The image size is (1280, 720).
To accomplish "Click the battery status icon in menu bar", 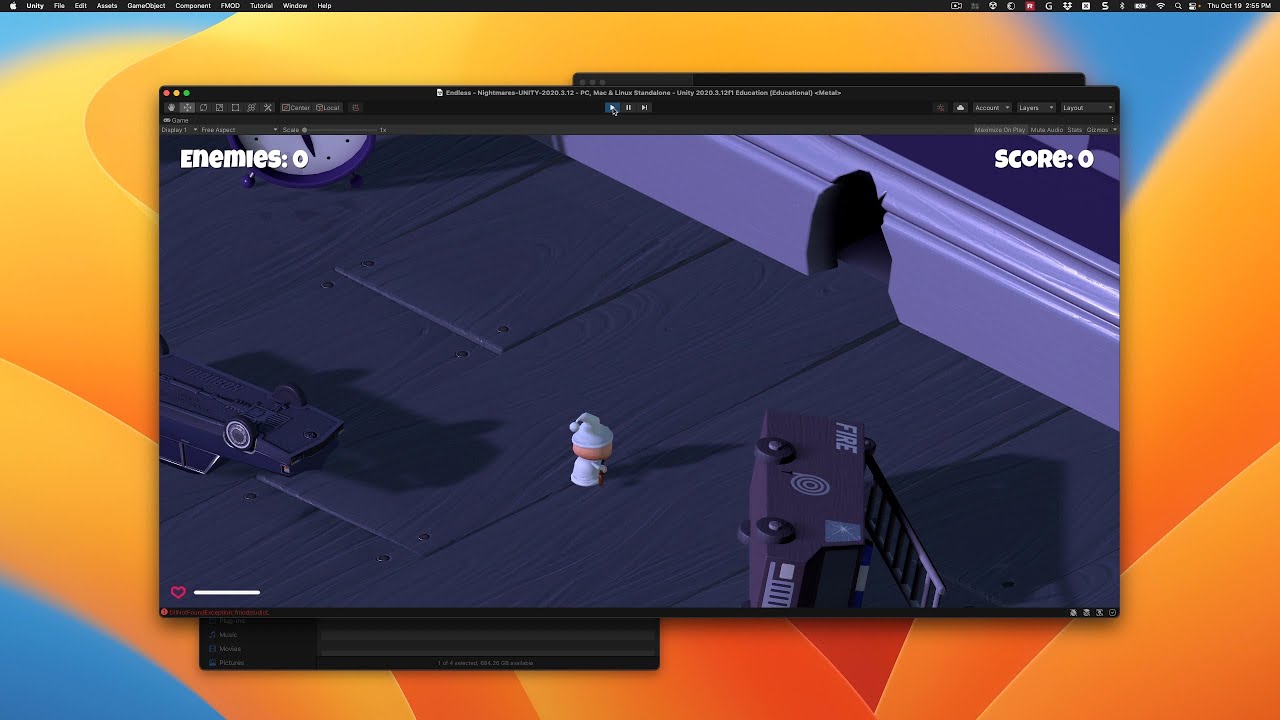I will pos(1141,6).
